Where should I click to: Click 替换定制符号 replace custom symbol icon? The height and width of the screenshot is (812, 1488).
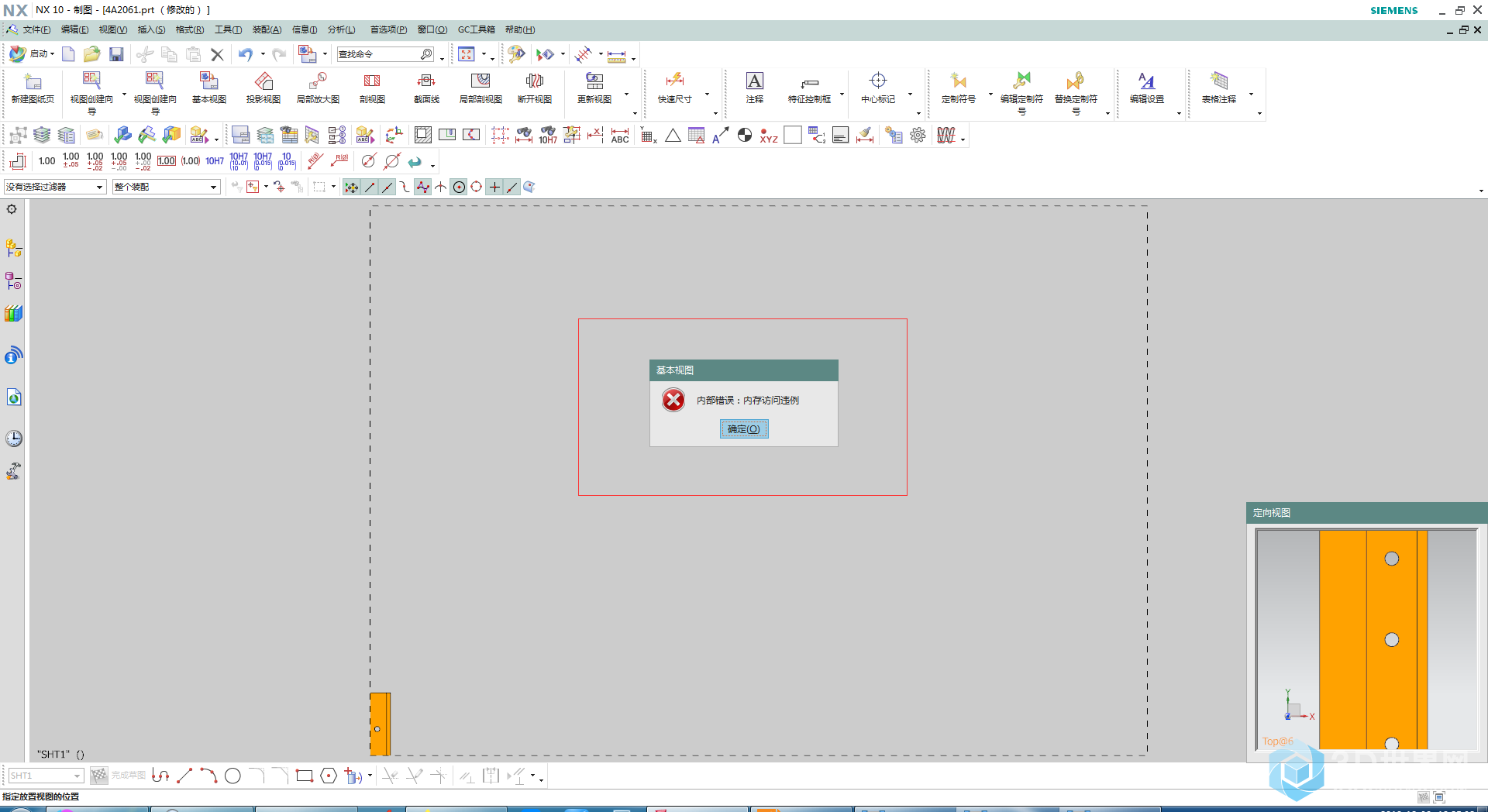tap(1076, 93)
